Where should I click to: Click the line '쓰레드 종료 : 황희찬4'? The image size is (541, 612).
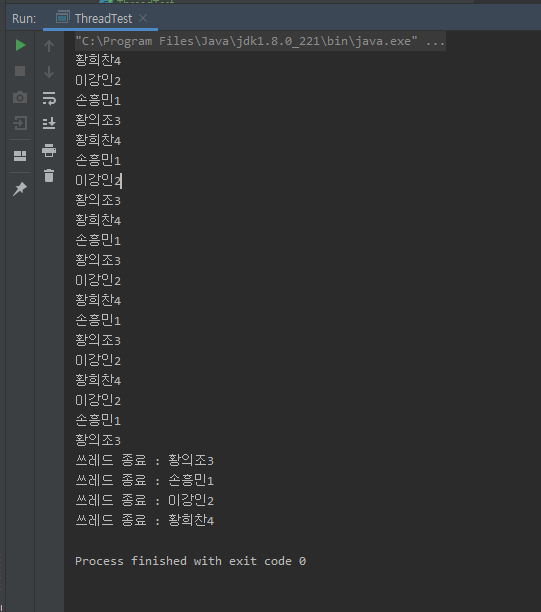(x=144, y=520)
